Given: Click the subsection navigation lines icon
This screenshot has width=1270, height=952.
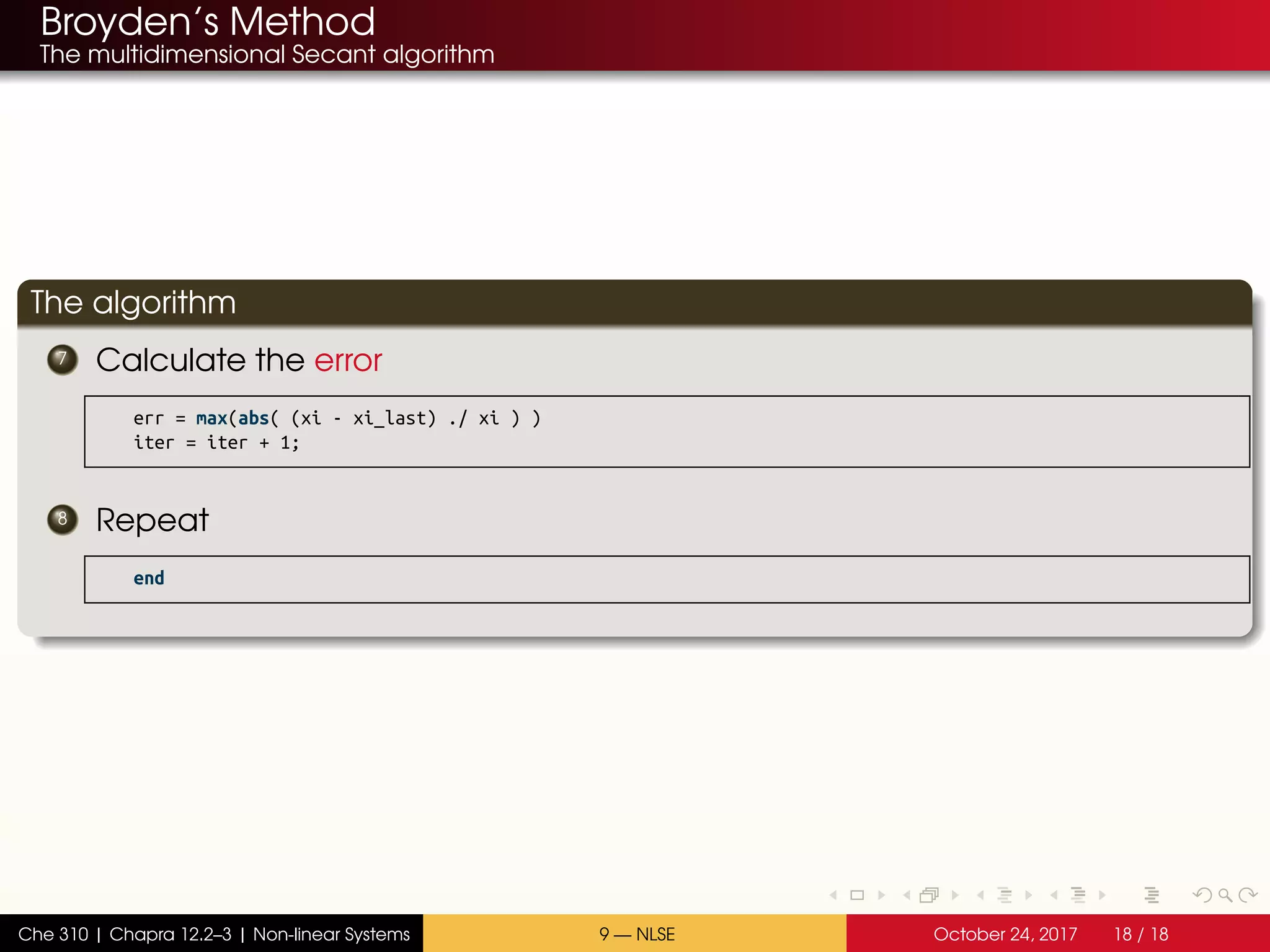Looking at the screenshot, I should (1005, 895).
